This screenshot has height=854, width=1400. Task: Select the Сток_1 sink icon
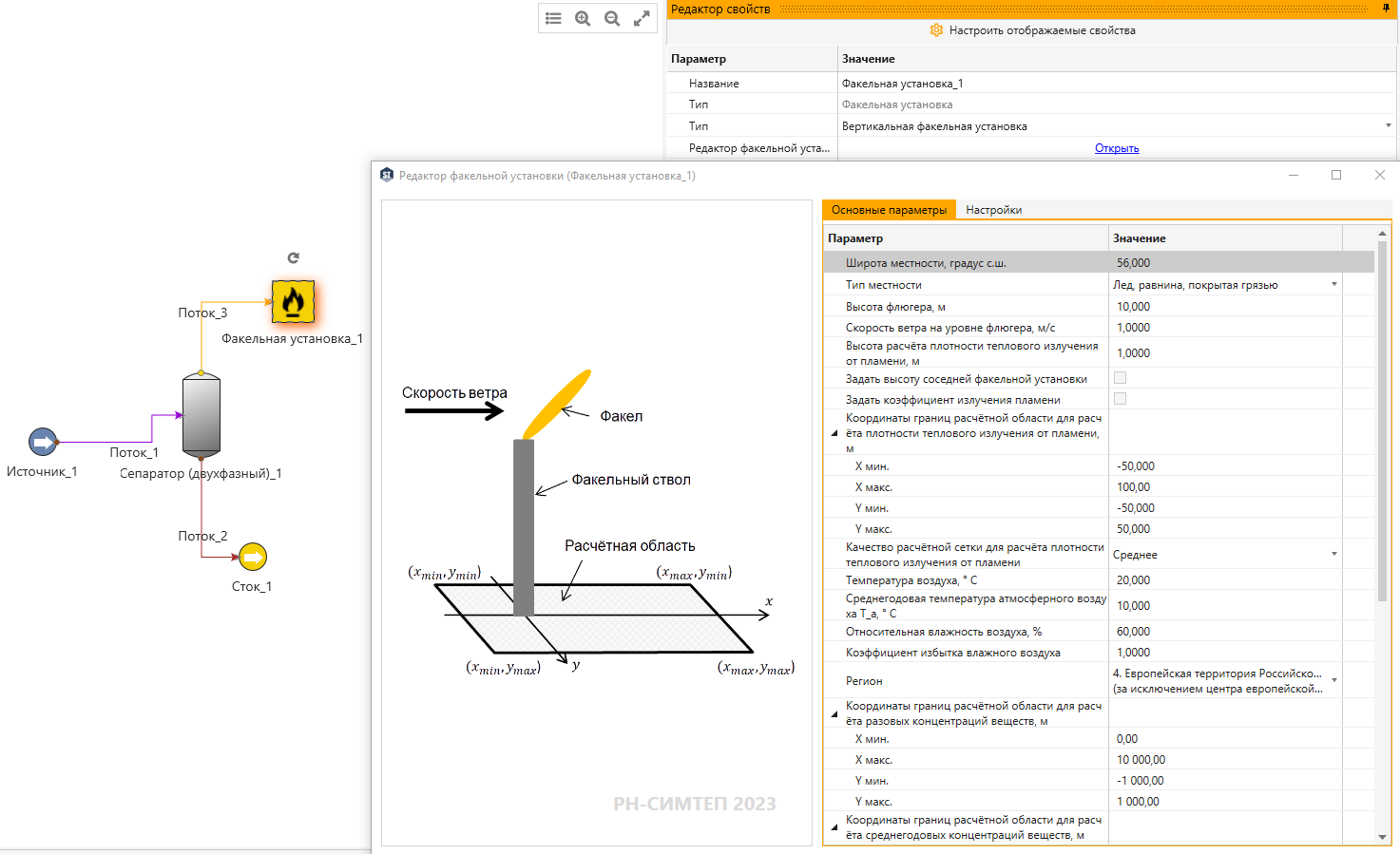(253, 557)
